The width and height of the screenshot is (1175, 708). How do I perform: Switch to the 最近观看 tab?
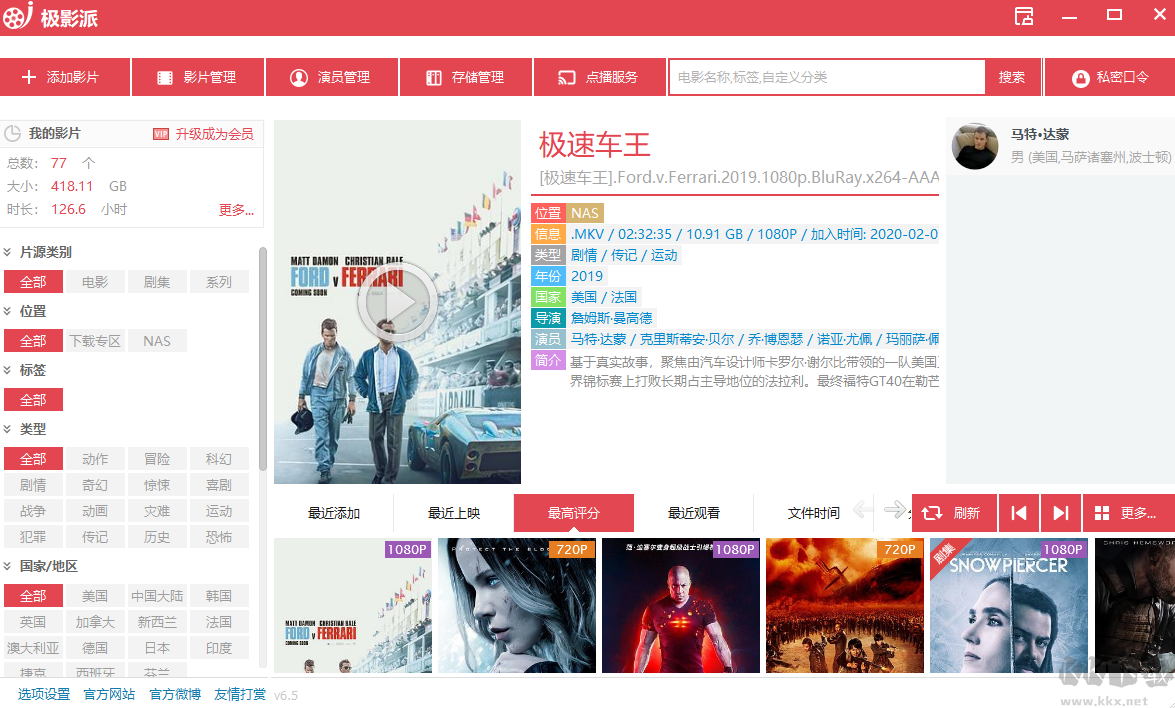click(x=693, y=513)
